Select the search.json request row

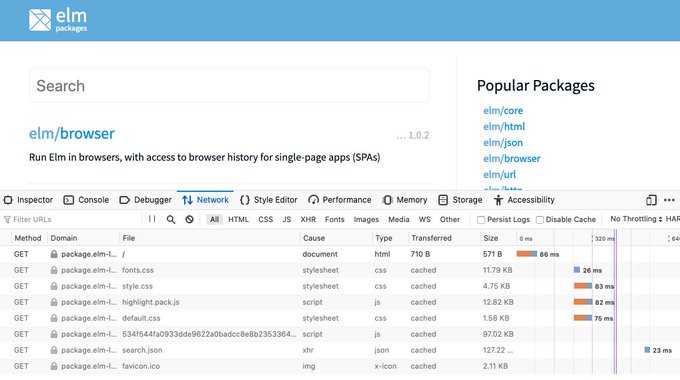pyautogui.click(x=340, y=350)
